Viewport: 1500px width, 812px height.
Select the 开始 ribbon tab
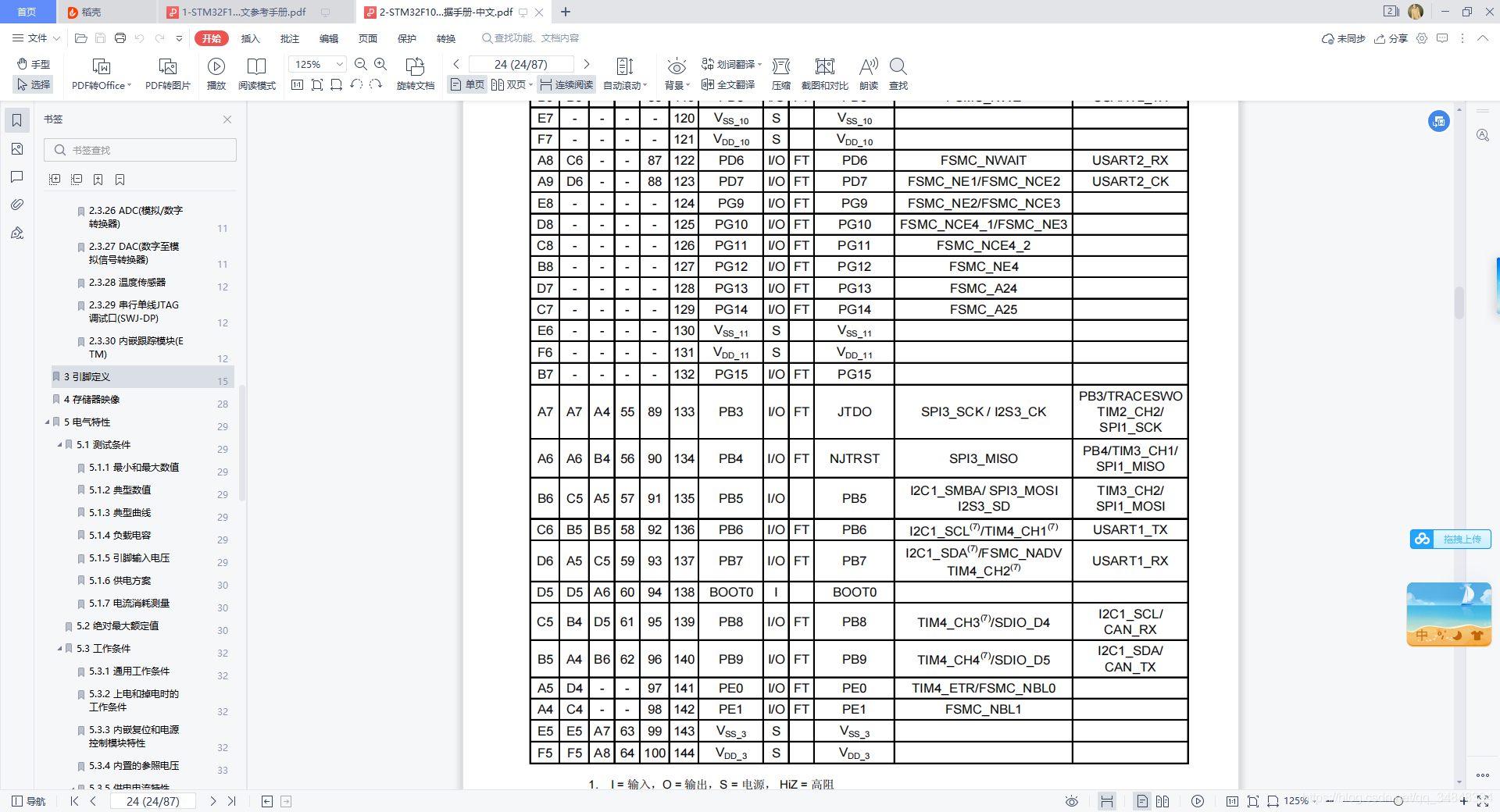212,38
